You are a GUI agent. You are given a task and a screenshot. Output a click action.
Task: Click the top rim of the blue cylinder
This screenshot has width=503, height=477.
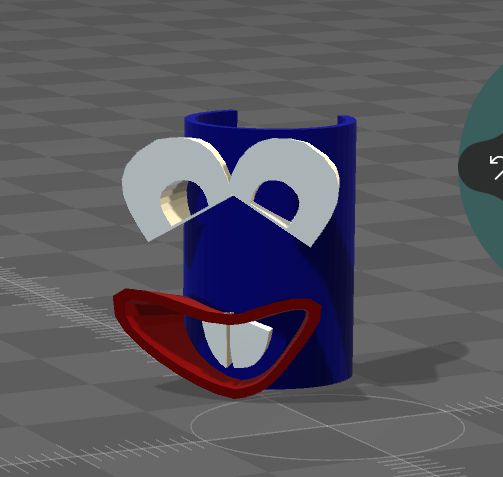click(x=270, y=121)
